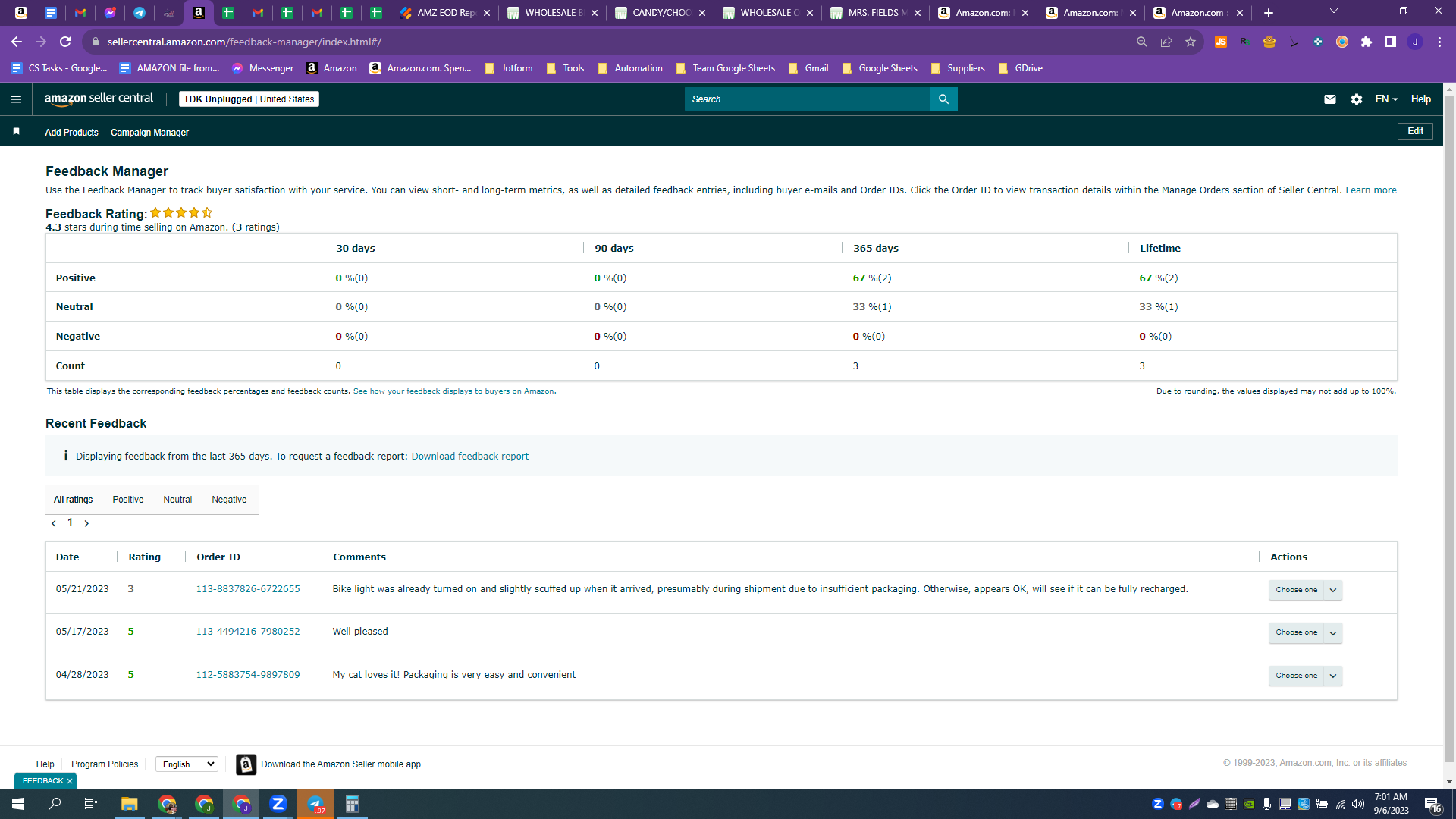1456x819 pixels.
Task: Click Download the Amazon Seller mobile app
Action: tap(340, 764)
